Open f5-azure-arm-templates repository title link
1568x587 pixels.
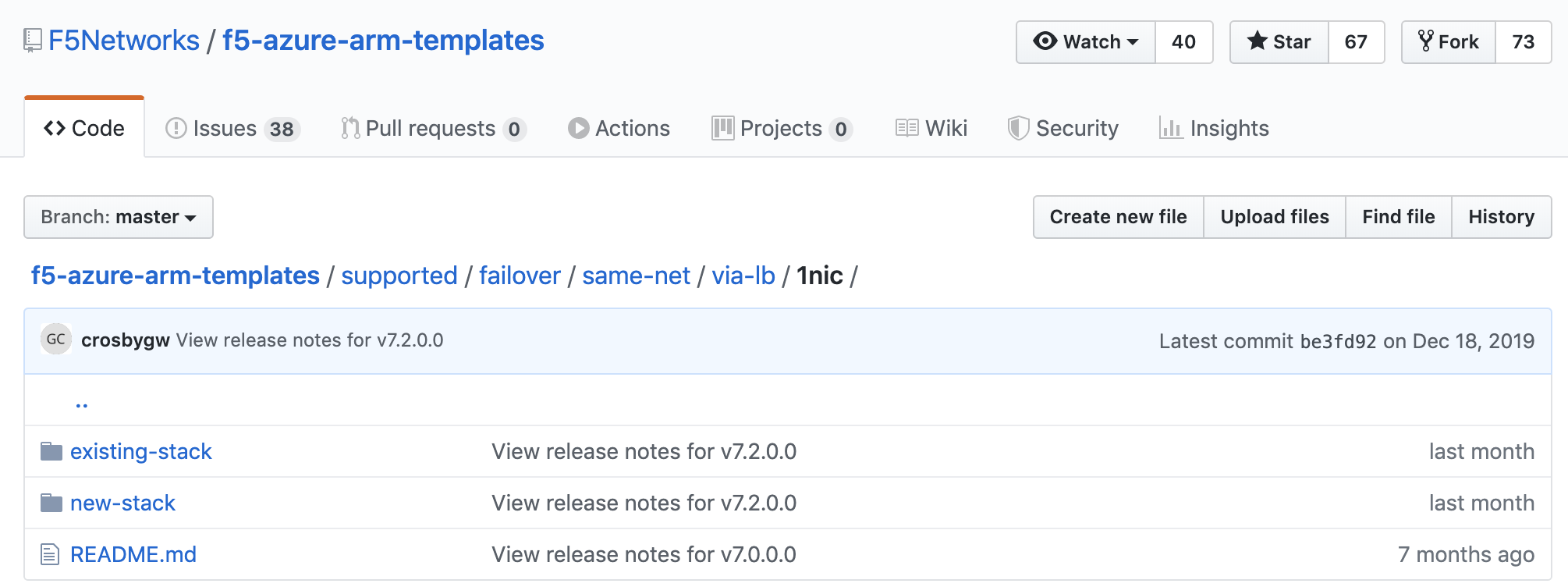(x=383, y=41)
